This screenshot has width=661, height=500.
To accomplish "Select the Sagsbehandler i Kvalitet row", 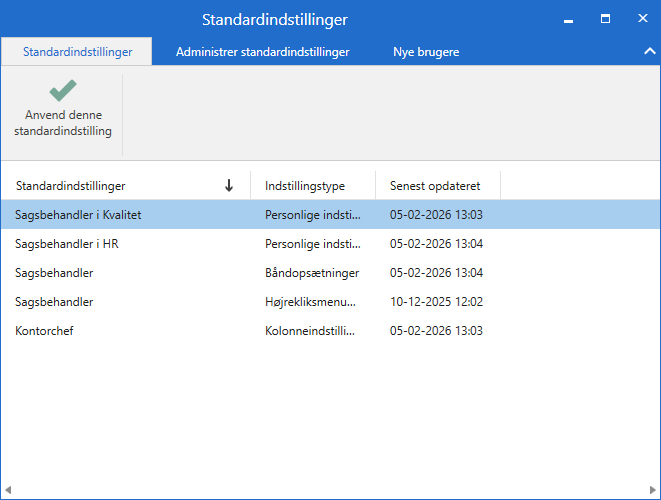I will 330,215.
